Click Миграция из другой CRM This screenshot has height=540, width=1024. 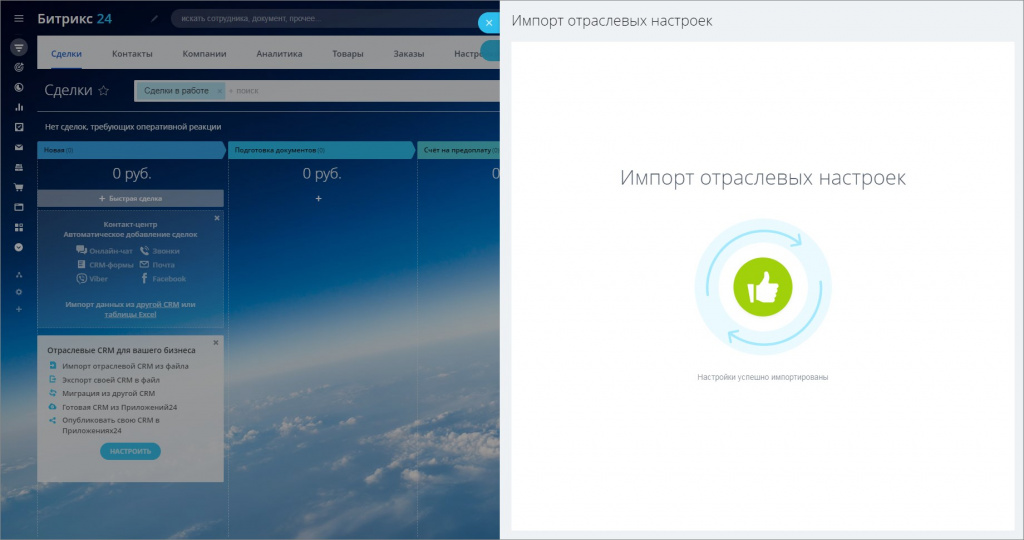(x=108, y=394)
